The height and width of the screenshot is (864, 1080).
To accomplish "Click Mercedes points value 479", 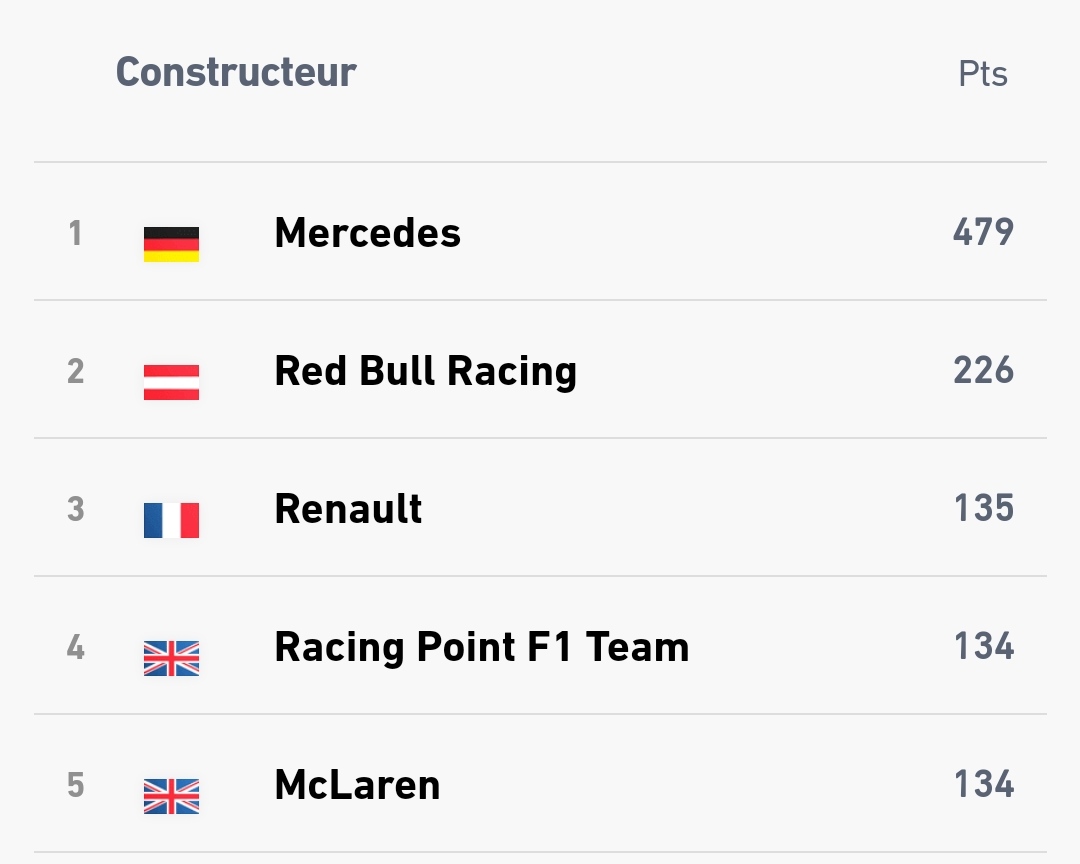I will pos(983,232).
